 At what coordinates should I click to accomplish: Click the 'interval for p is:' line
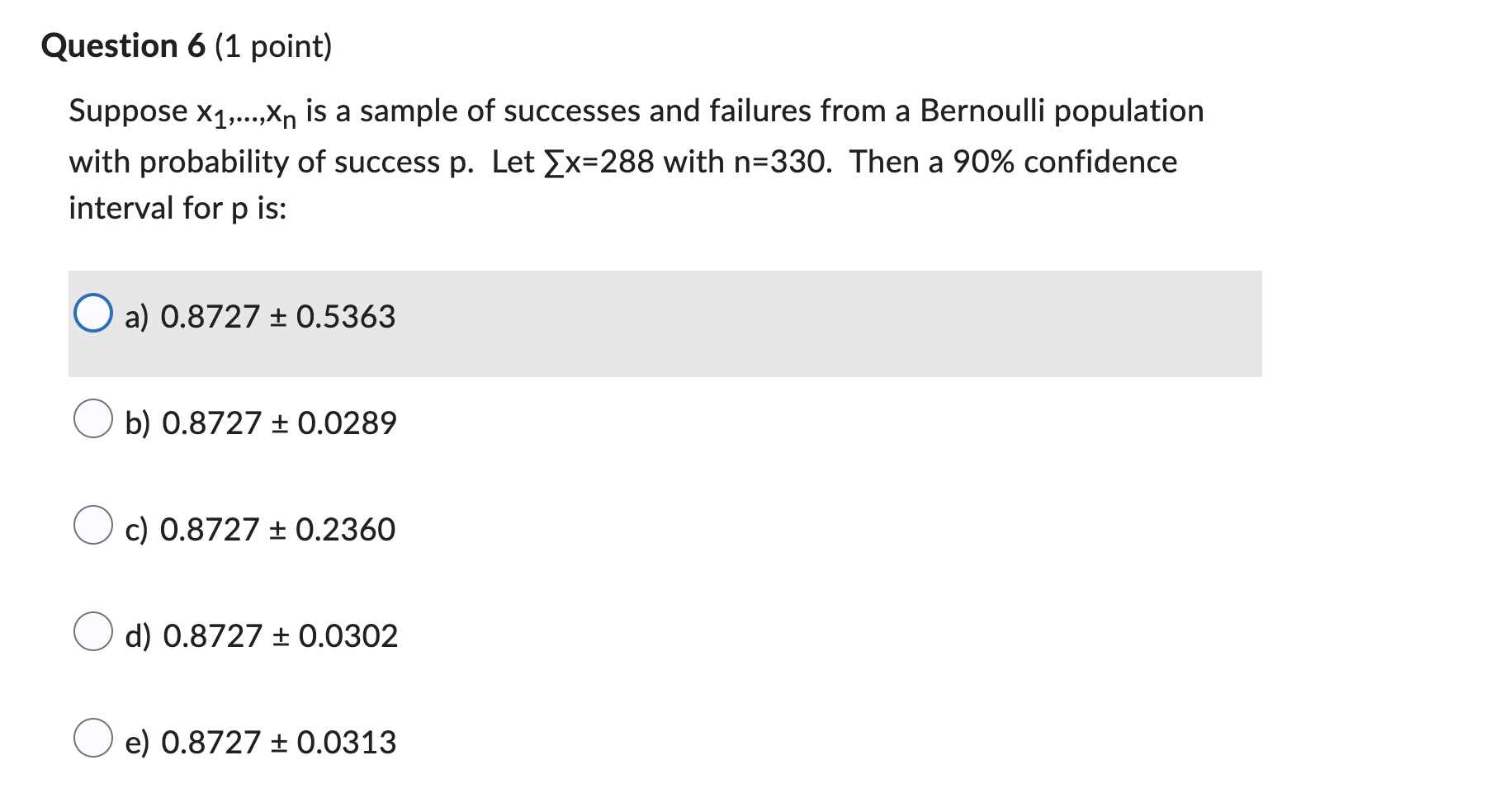point(177,208)
